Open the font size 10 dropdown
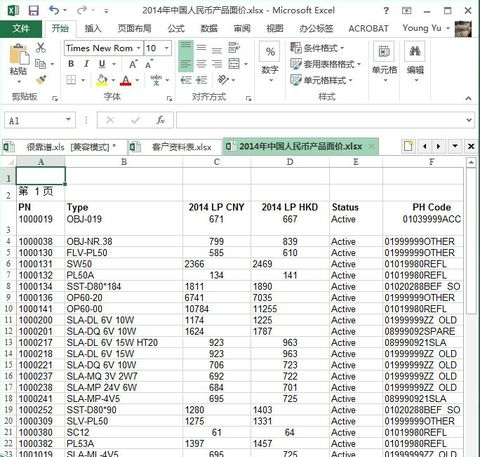This screenshot has width=480, height=457. tap(166, 48)
